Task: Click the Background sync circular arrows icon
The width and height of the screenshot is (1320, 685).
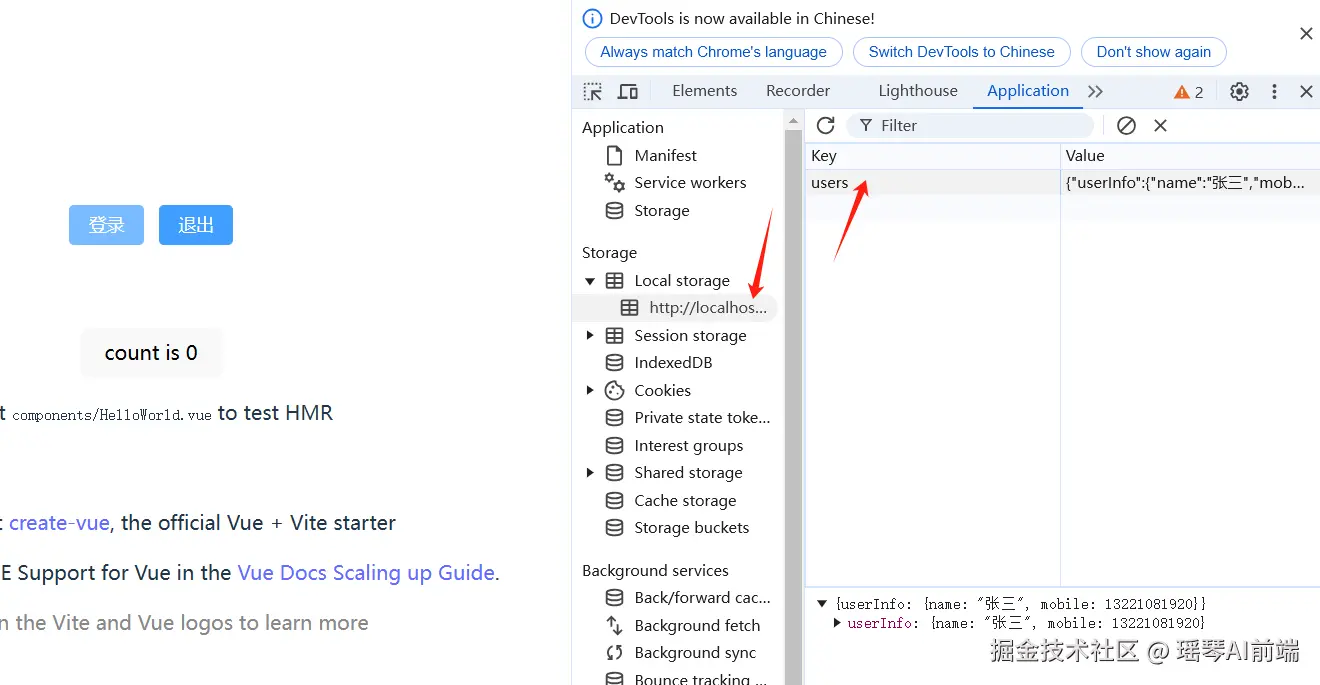Action: tap(615, 653)
